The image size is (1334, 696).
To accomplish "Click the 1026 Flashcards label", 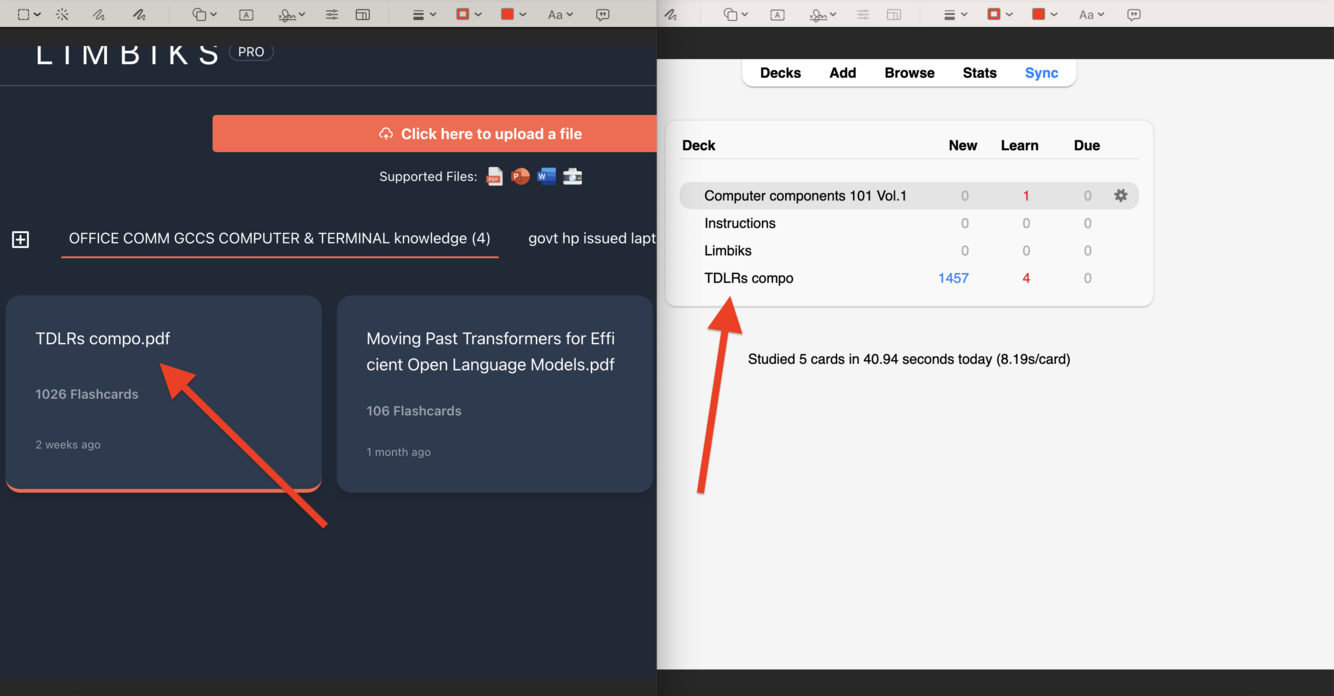I will click(x=87, y=394).
